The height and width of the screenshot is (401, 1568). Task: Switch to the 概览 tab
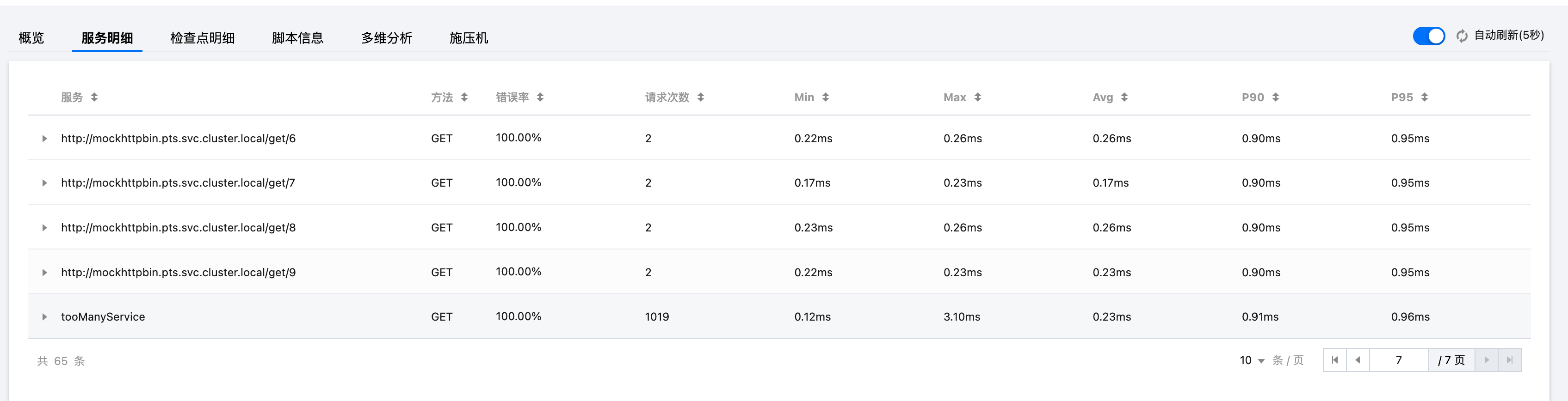(31, 38)
